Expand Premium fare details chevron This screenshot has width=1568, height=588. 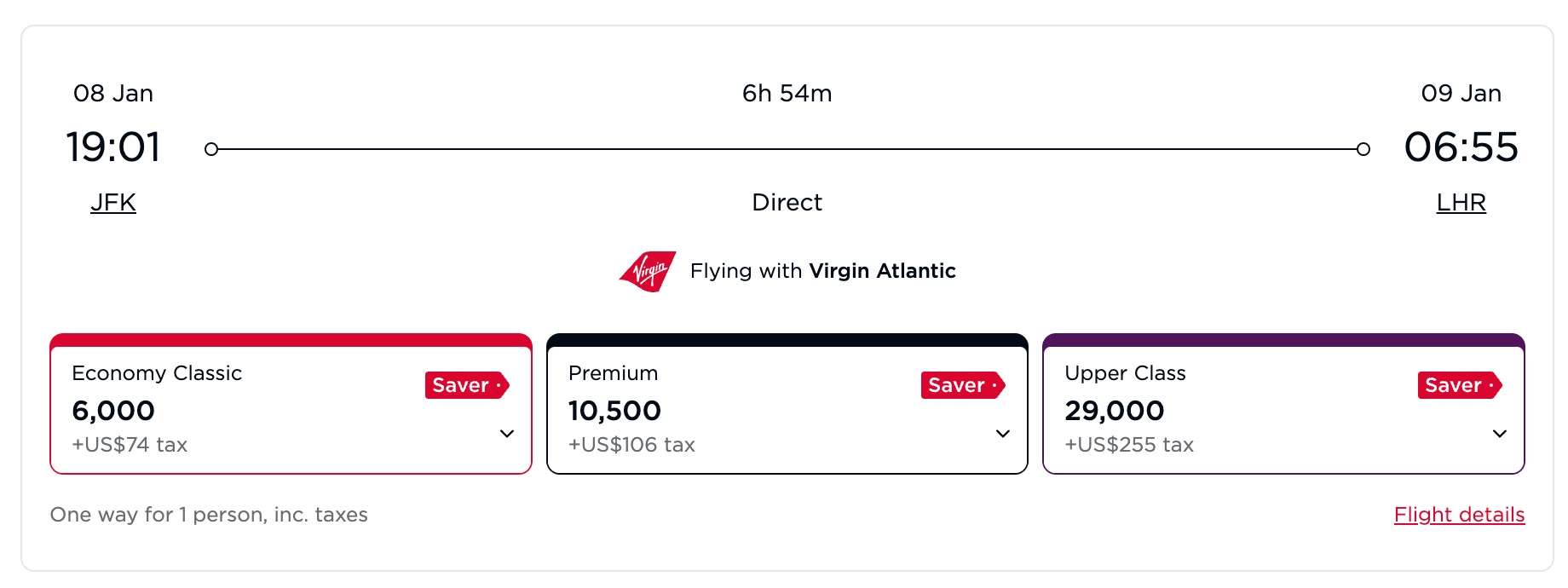(1002, 434)
